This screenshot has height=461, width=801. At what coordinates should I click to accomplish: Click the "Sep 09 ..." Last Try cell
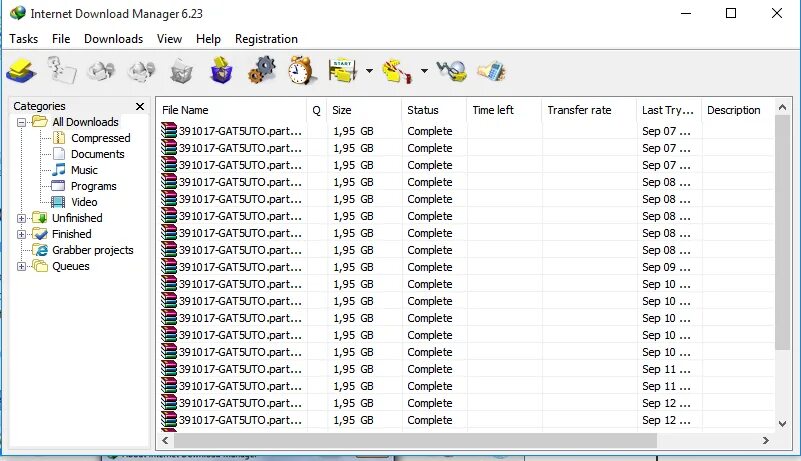click(666, 267)
